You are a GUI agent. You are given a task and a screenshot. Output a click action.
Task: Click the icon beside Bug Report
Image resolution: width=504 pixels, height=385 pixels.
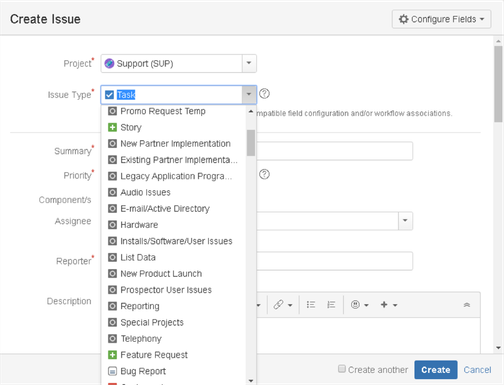112,371
